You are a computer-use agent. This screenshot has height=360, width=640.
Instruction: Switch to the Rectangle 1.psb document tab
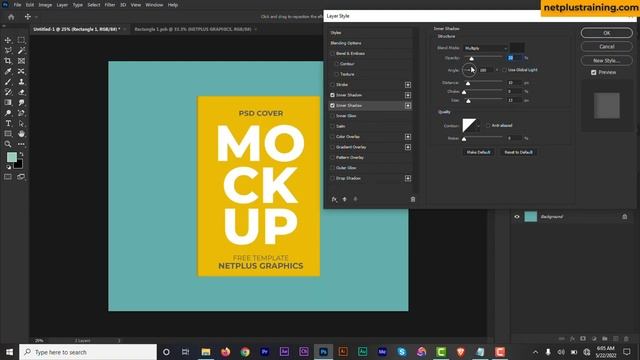193,29
